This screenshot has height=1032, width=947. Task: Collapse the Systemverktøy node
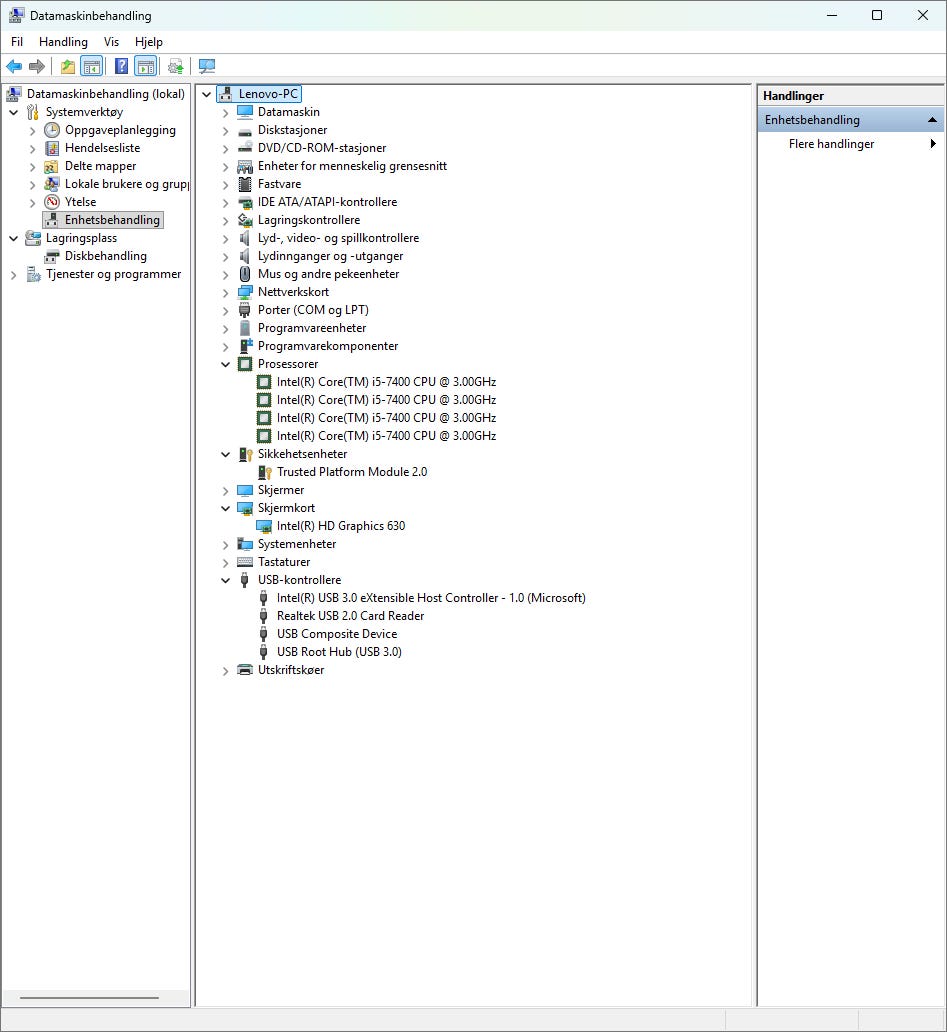(13, 113)
